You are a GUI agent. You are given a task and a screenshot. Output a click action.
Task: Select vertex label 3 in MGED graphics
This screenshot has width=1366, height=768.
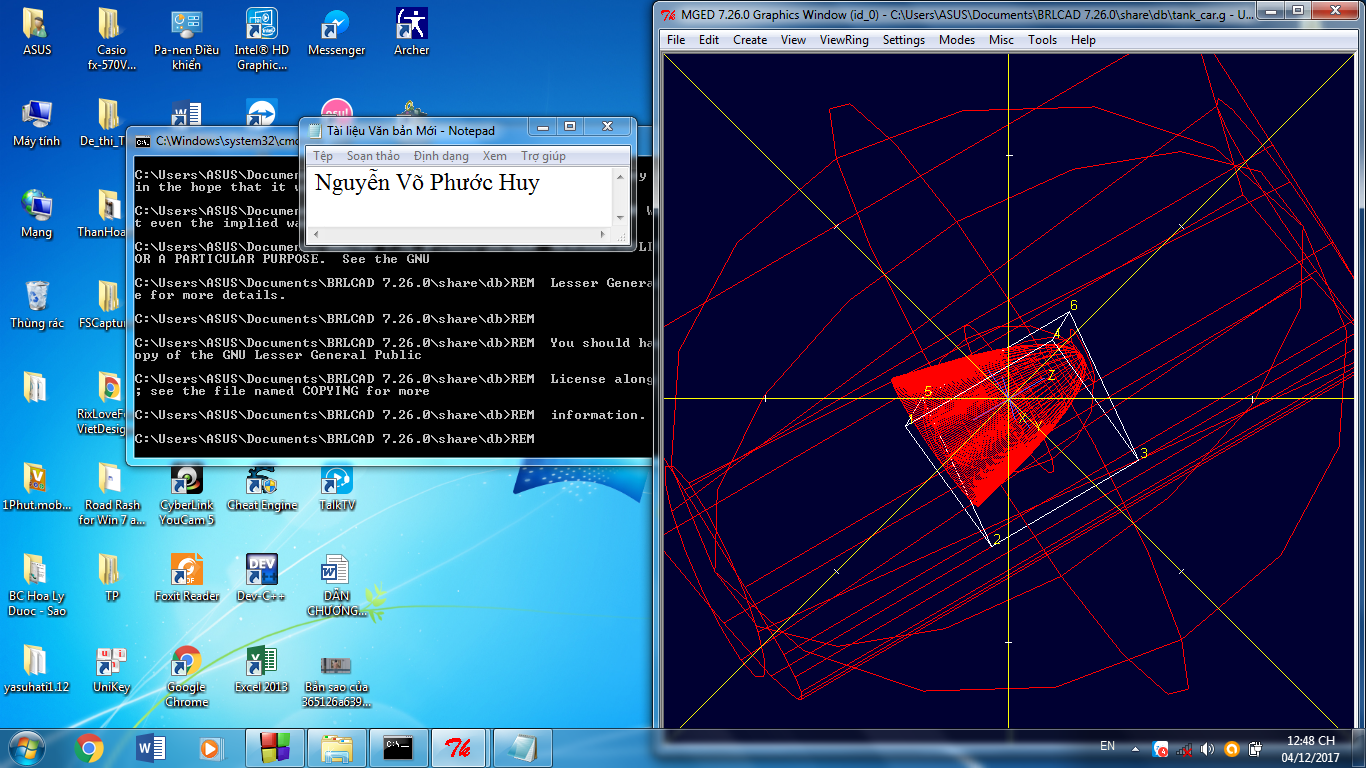[1144, 453]
